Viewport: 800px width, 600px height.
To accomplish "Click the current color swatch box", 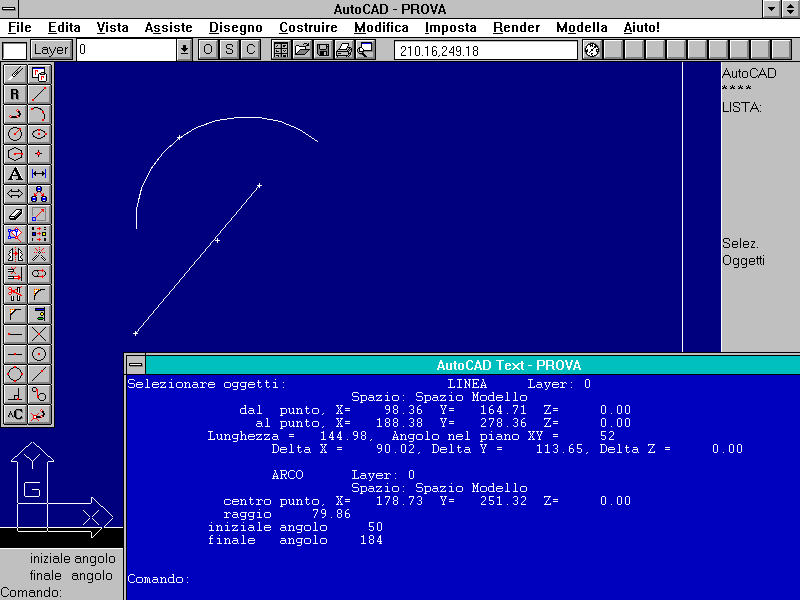I will 15,51.
